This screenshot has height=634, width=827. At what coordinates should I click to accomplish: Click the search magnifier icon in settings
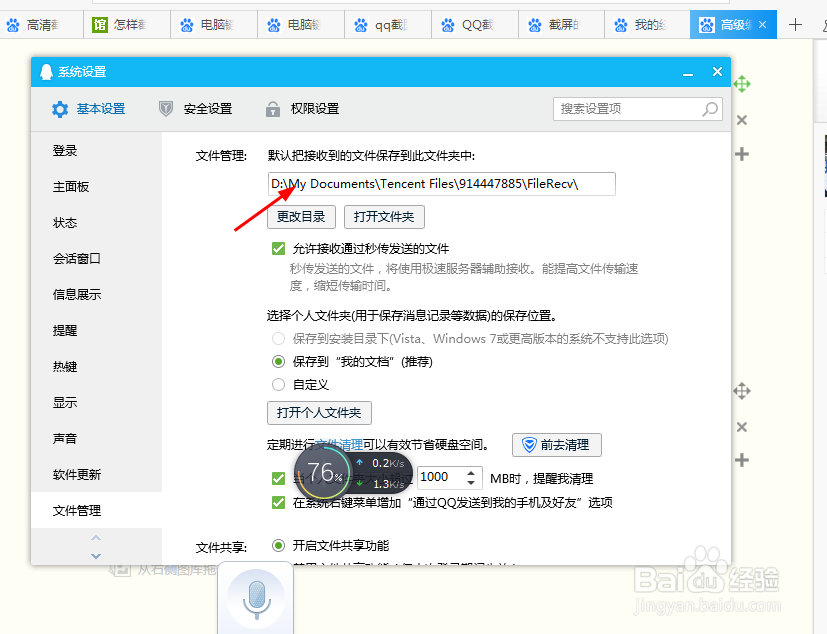coord(710,109)
